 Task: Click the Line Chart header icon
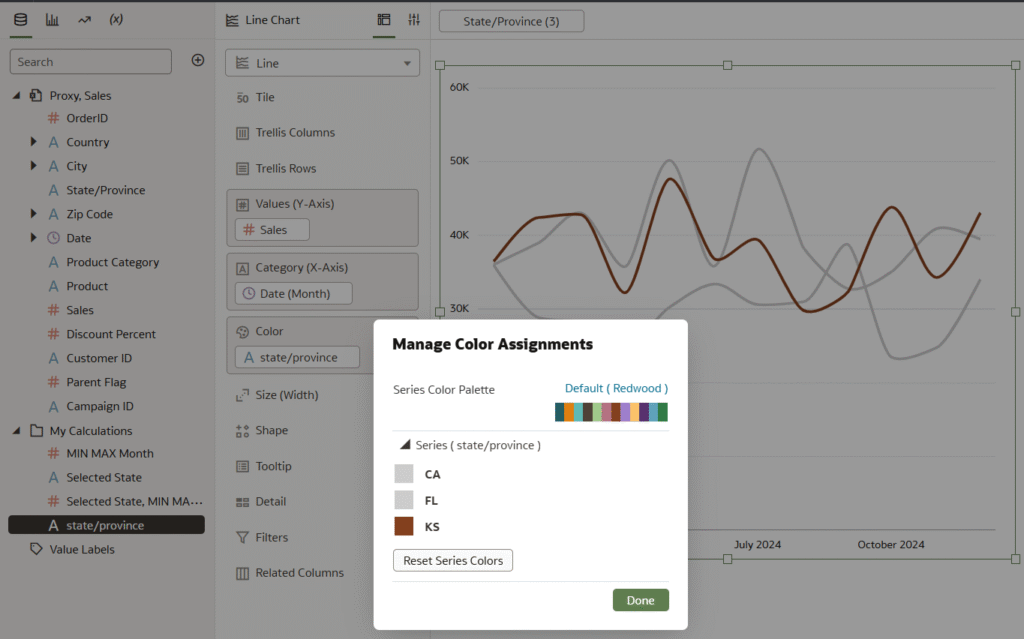point(232,20)
